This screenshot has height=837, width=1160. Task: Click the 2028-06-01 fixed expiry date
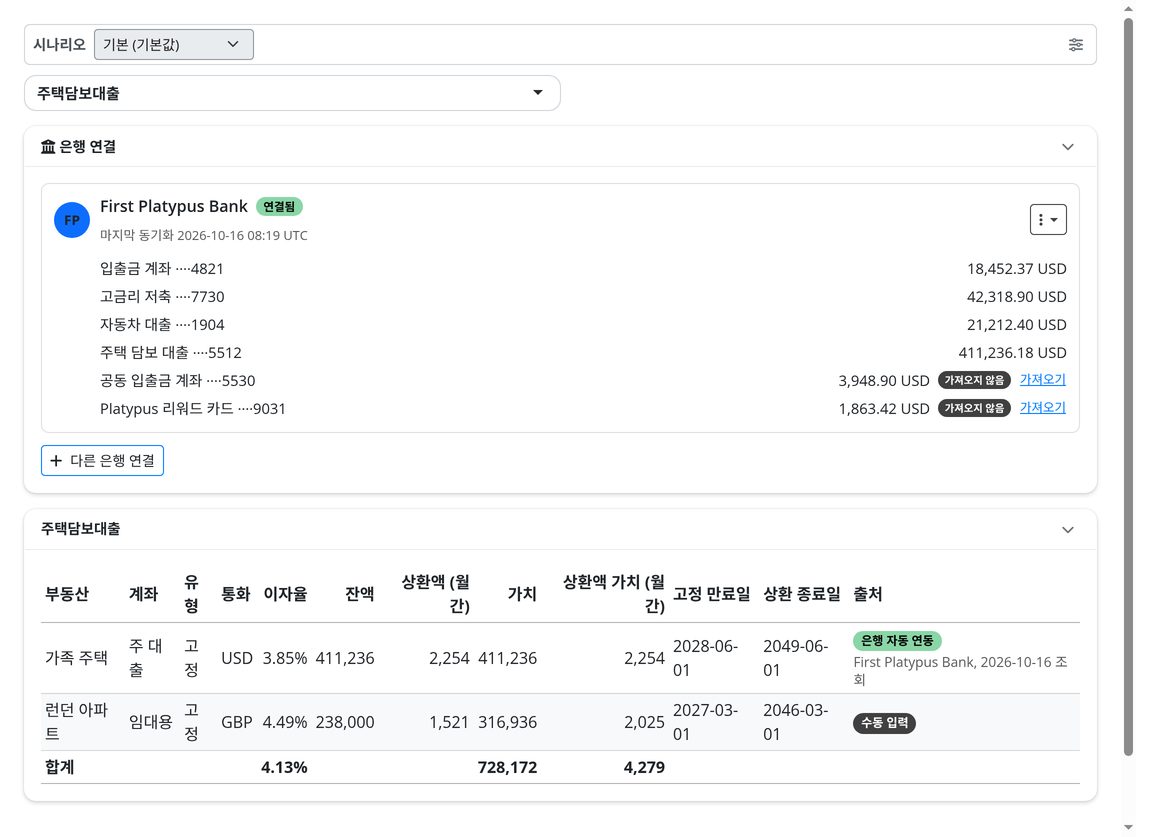point(705,658)
